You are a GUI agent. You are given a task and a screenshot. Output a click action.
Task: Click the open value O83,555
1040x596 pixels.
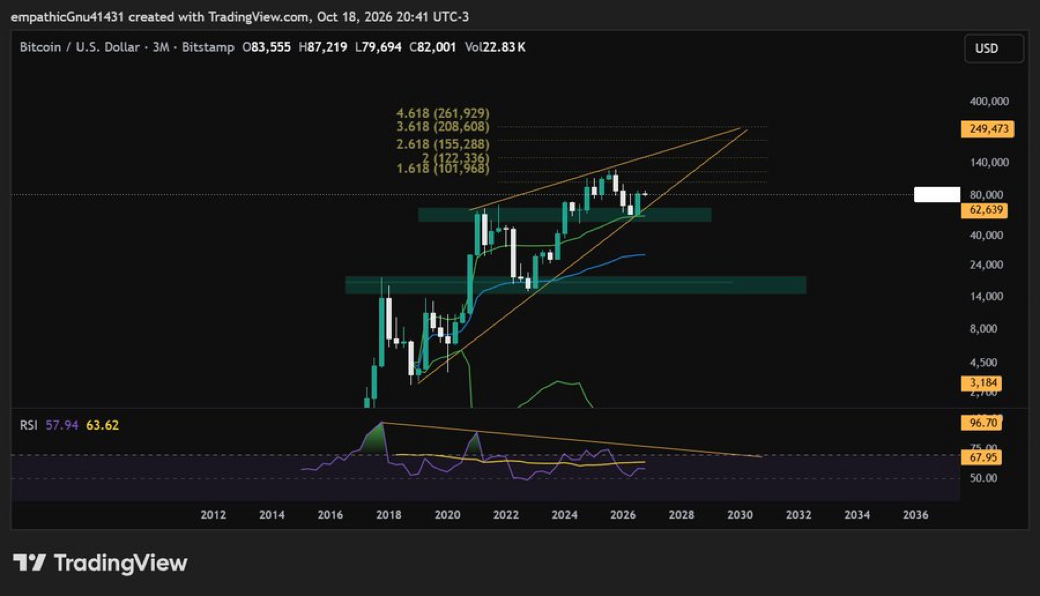point(266,47)
